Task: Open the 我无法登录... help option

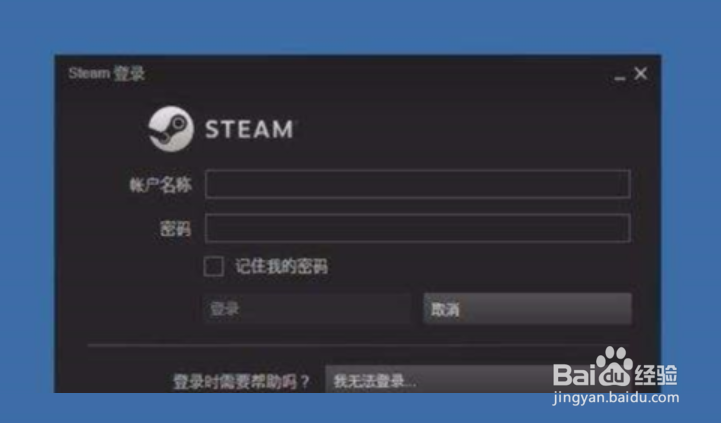Action: (439, 380)
